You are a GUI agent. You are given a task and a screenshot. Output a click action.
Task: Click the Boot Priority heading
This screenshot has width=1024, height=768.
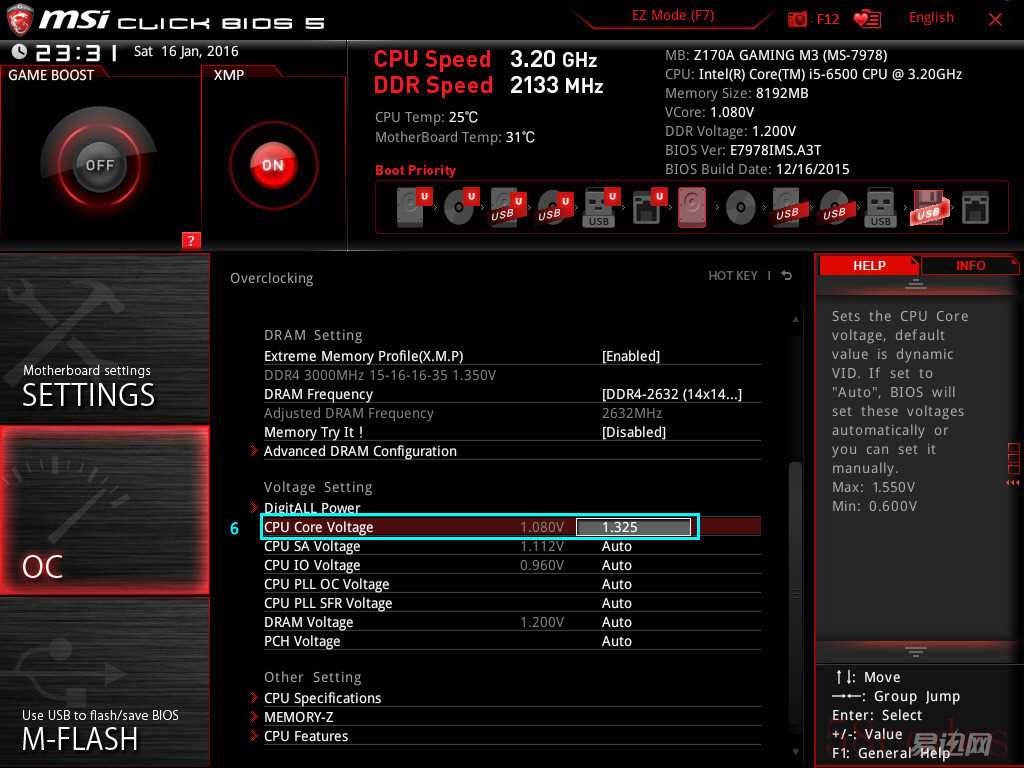pos(415,170)
